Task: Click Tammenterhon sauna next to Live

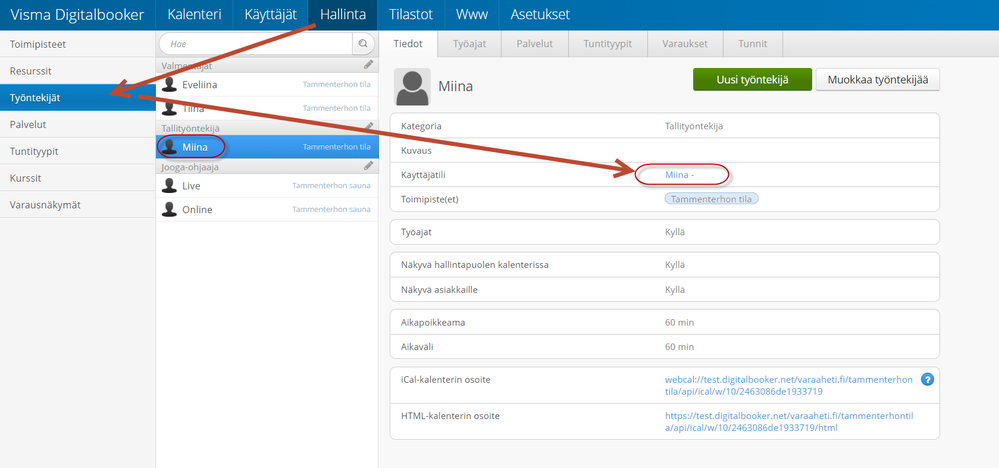Action: [x=331, y=186]
